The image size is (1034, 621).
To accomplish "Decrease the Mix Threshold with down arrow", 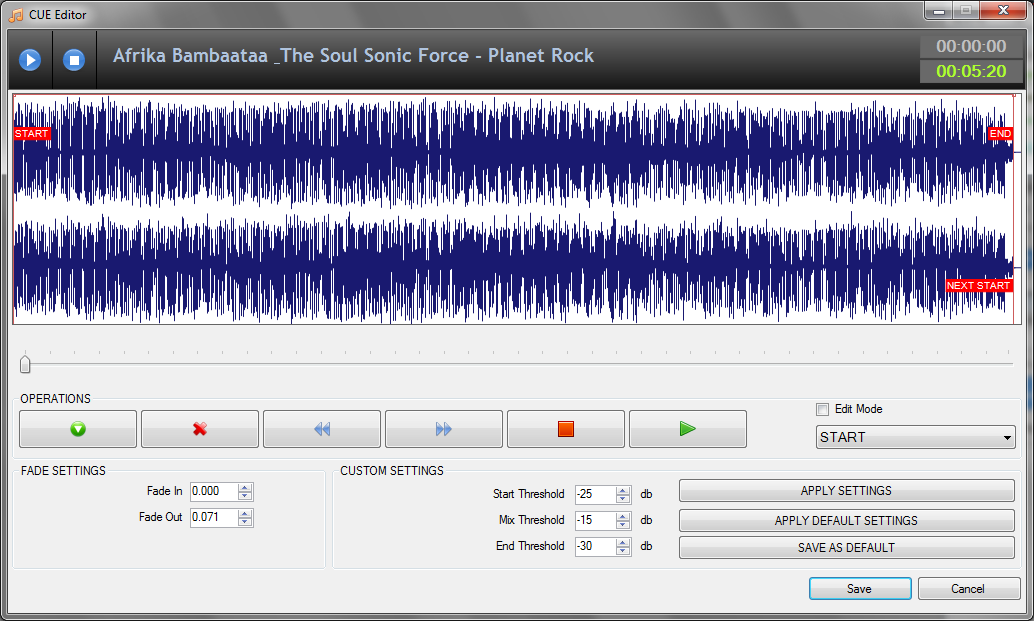I will coord(623,524).
